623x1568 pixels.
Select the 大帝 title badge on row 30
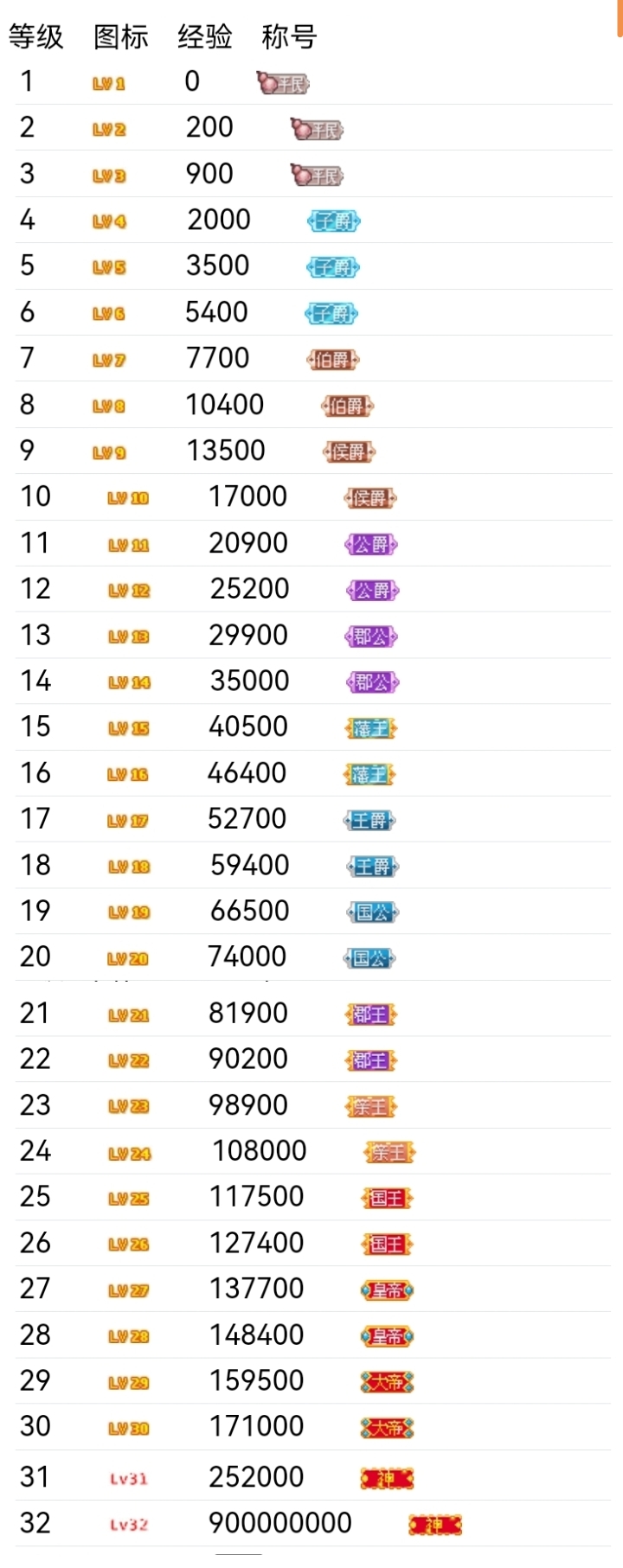click(387, 1429)
